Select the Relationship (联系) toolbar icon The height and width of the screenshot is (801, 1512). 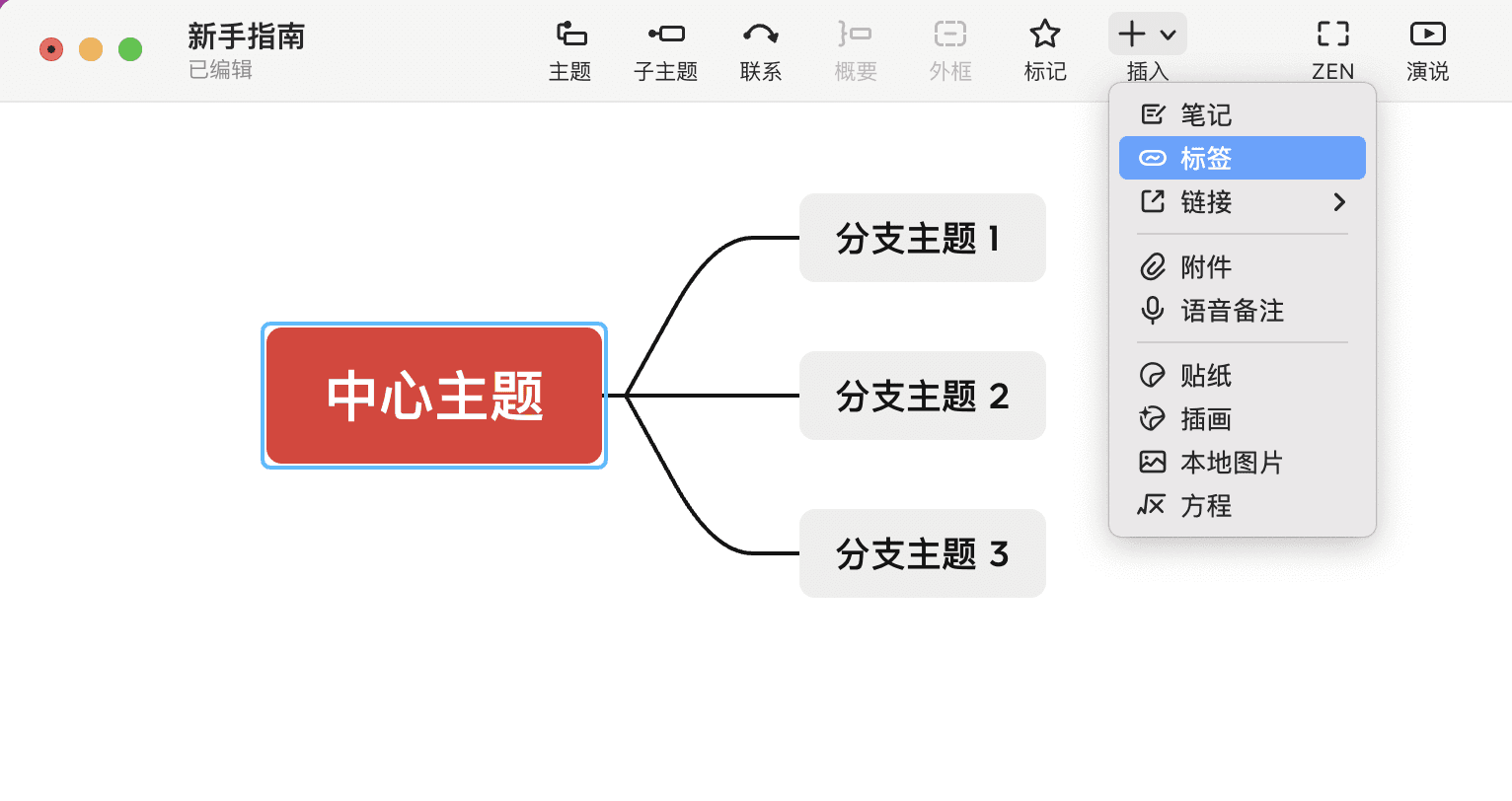click(x=761, y=35)
